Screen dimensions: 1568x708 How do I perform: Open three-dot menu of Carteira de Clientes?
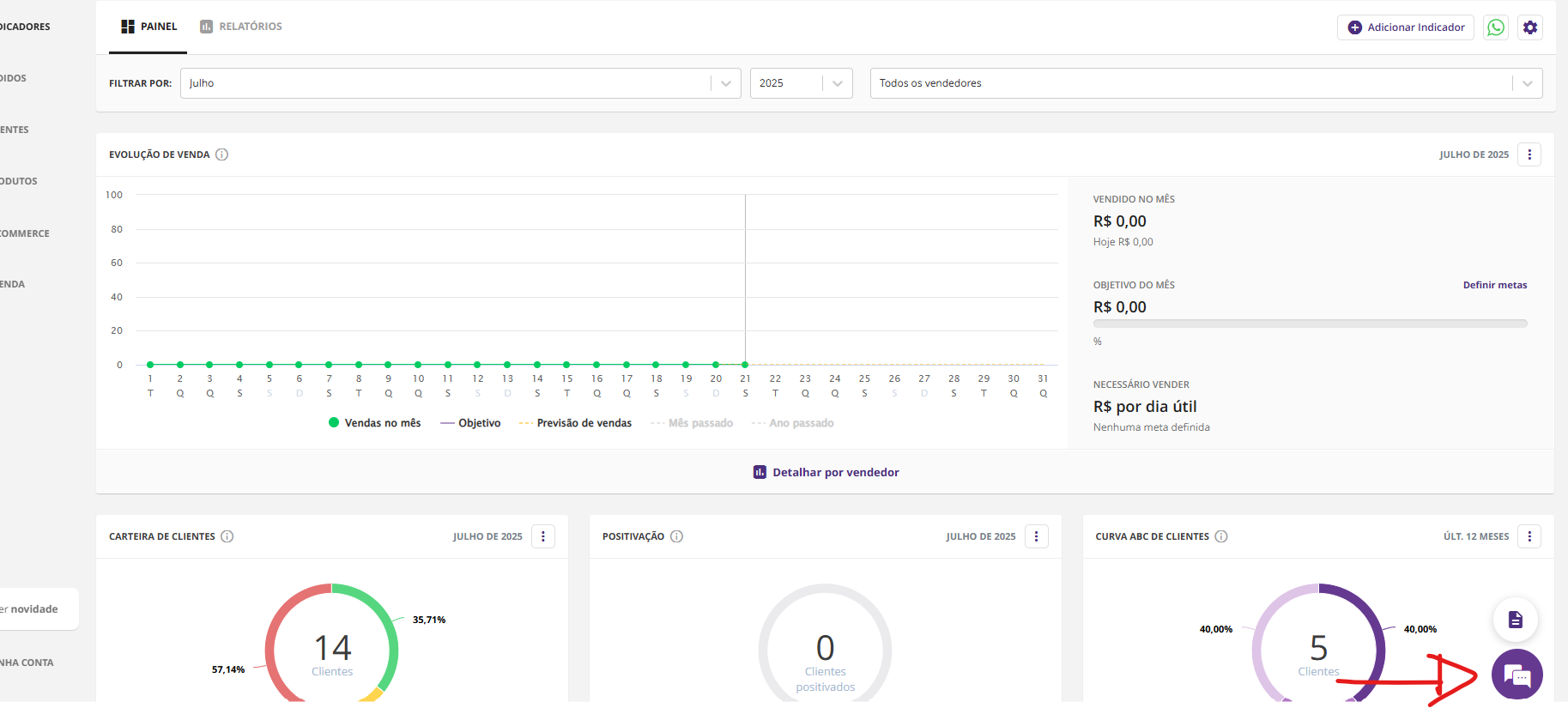click(543, 536)
